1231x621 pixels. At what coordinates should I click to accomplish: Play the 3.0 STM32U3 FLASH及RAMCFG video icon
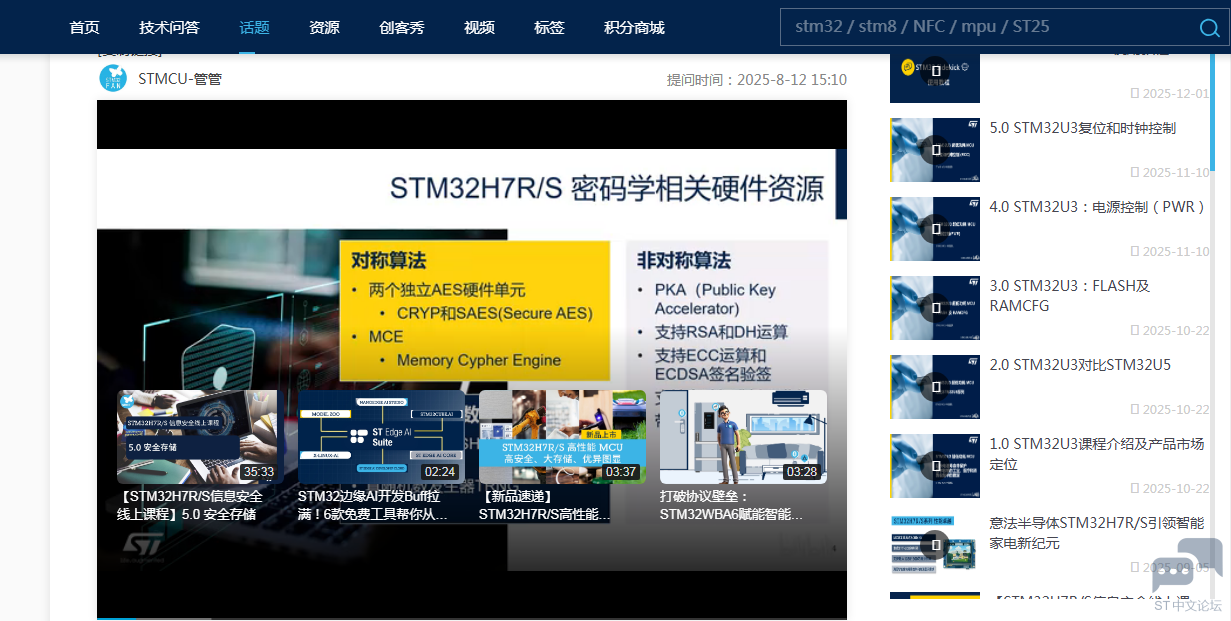[x=935, y=308]
